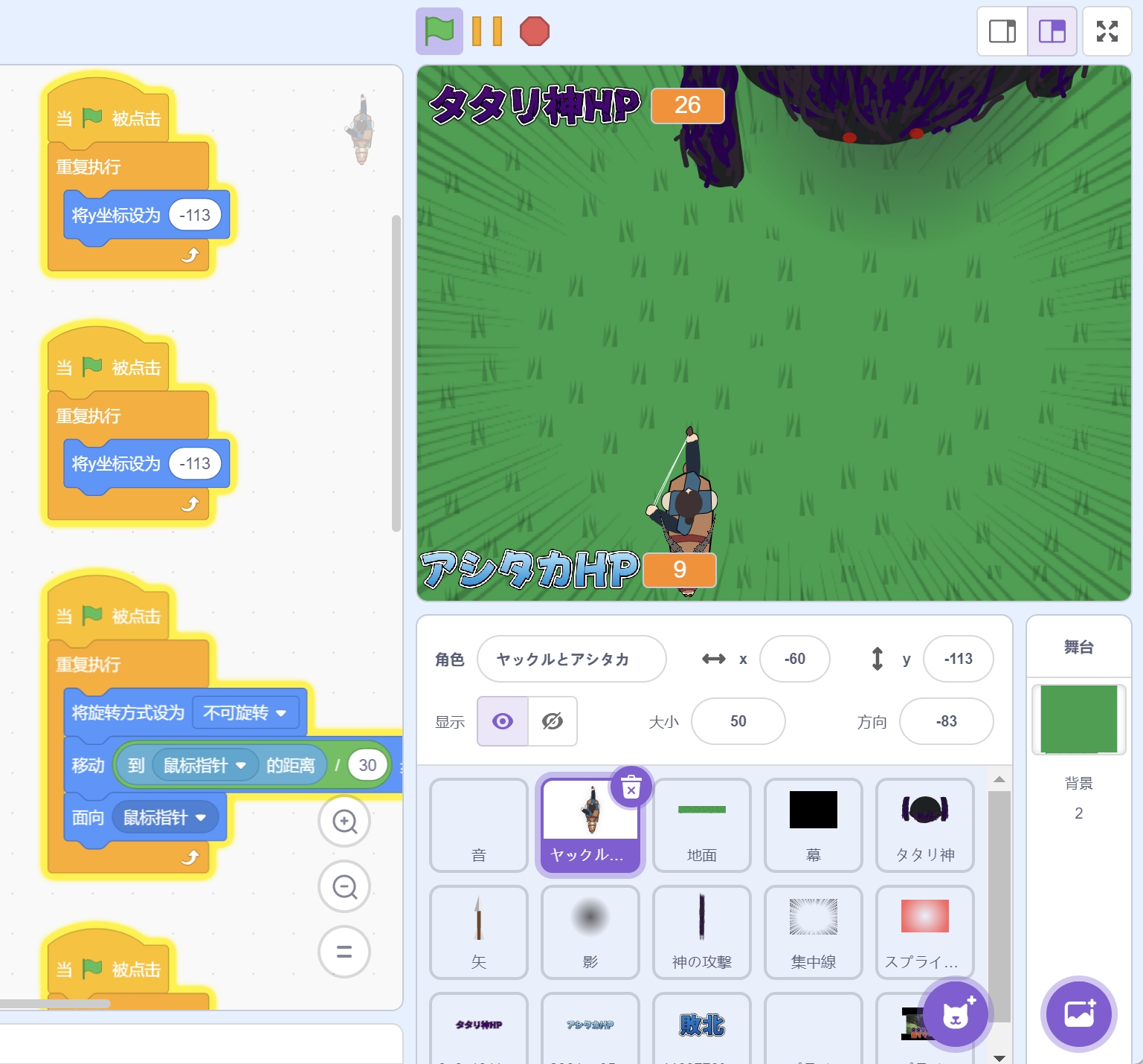This screenshot has height=1064, width=1143.
Task: Click the red stop sign button
Action: pos(534,31)
